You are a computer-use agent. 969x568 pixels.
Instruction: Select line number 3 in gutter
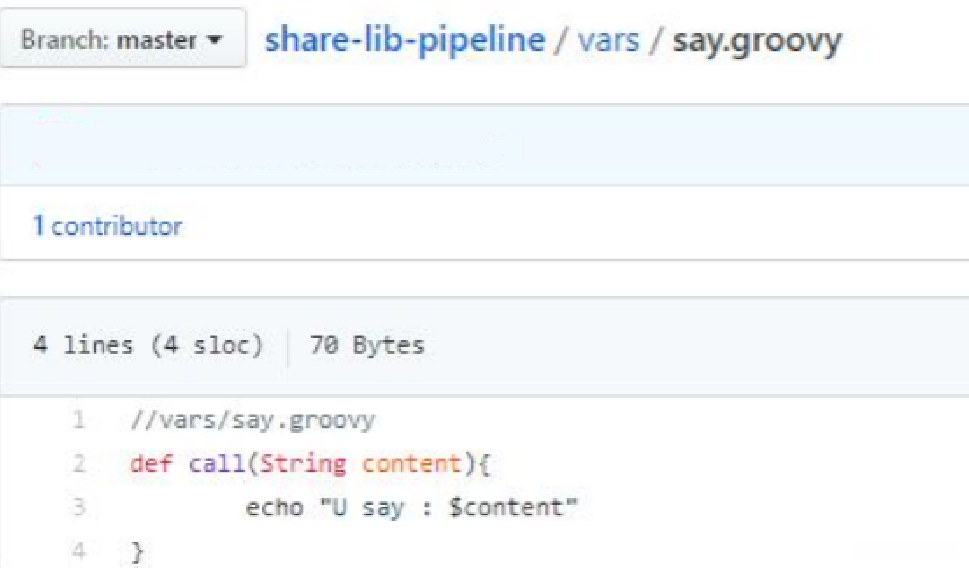click(x=77, y=508)
